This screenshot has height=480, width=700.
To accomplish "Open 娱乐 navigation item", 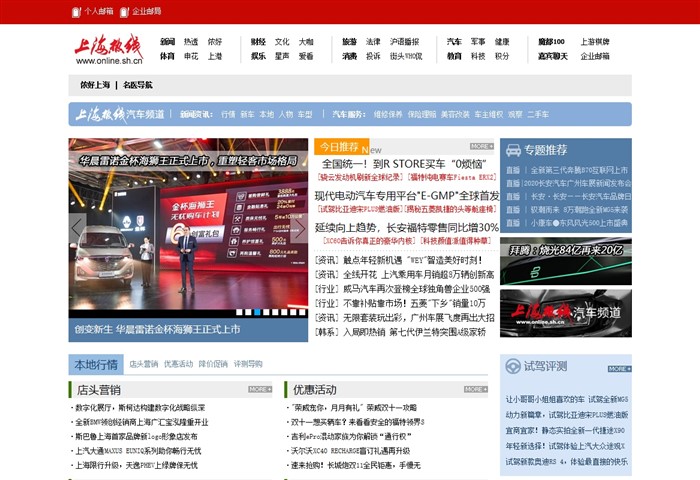I will tap(258, 56).
